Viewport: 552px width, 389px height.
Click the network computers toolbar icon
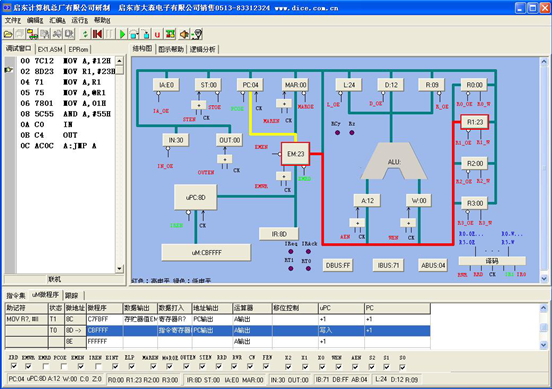(33, 34)
